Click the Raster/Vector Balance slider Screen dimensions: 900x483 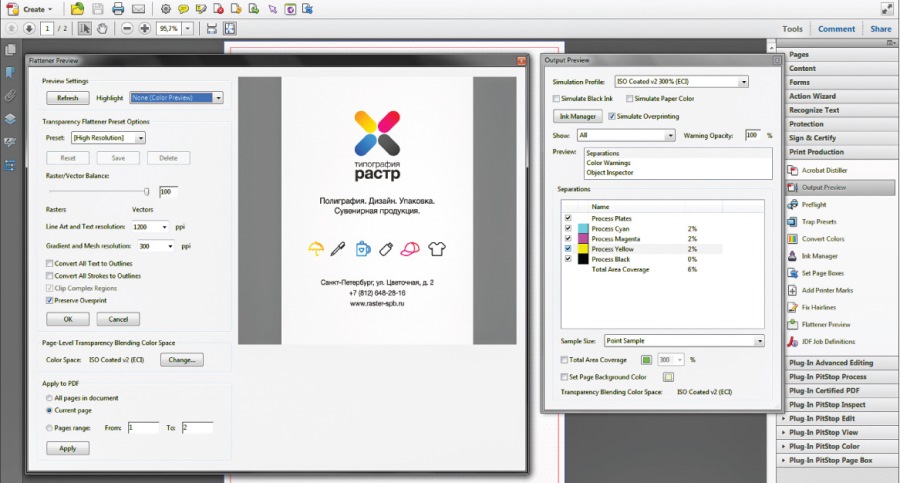[147, 191]
